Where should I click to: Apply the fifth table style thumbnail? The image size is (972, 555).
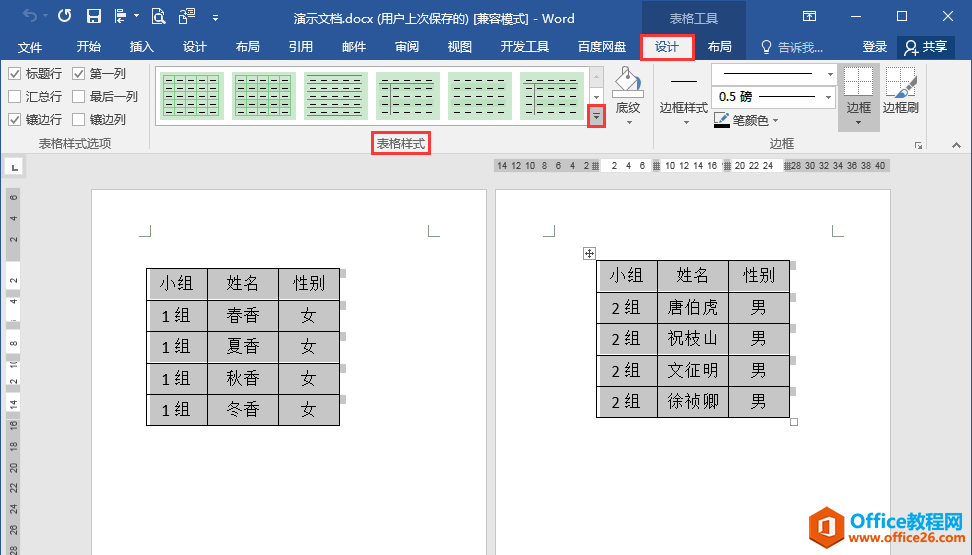tap(479, 95)
